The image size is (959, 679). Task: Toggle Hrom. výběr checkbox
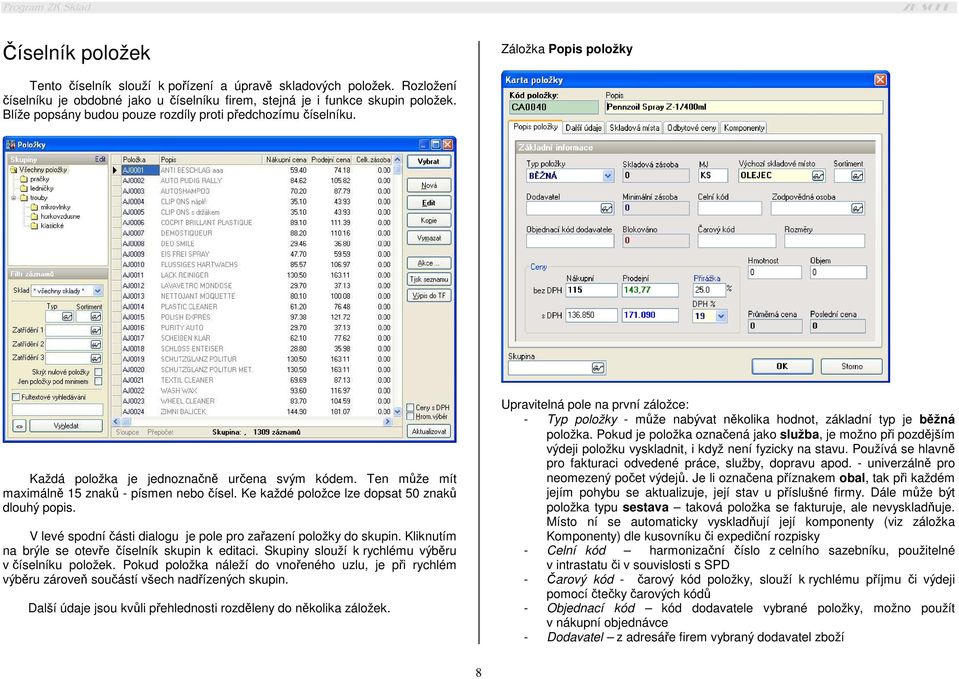tap(410, 417)
